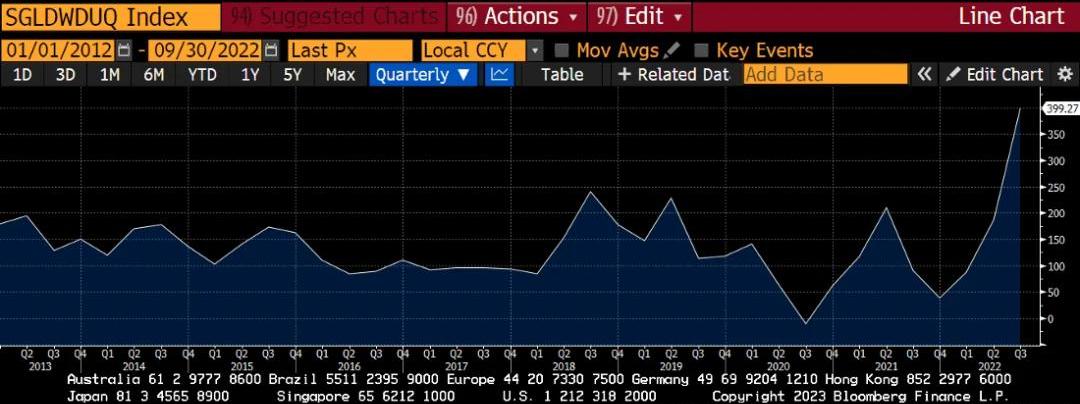This screenshot has width=1080, height=404.
Task: Expand the Quarterly frequency dropdown
Action: (424, 74)
